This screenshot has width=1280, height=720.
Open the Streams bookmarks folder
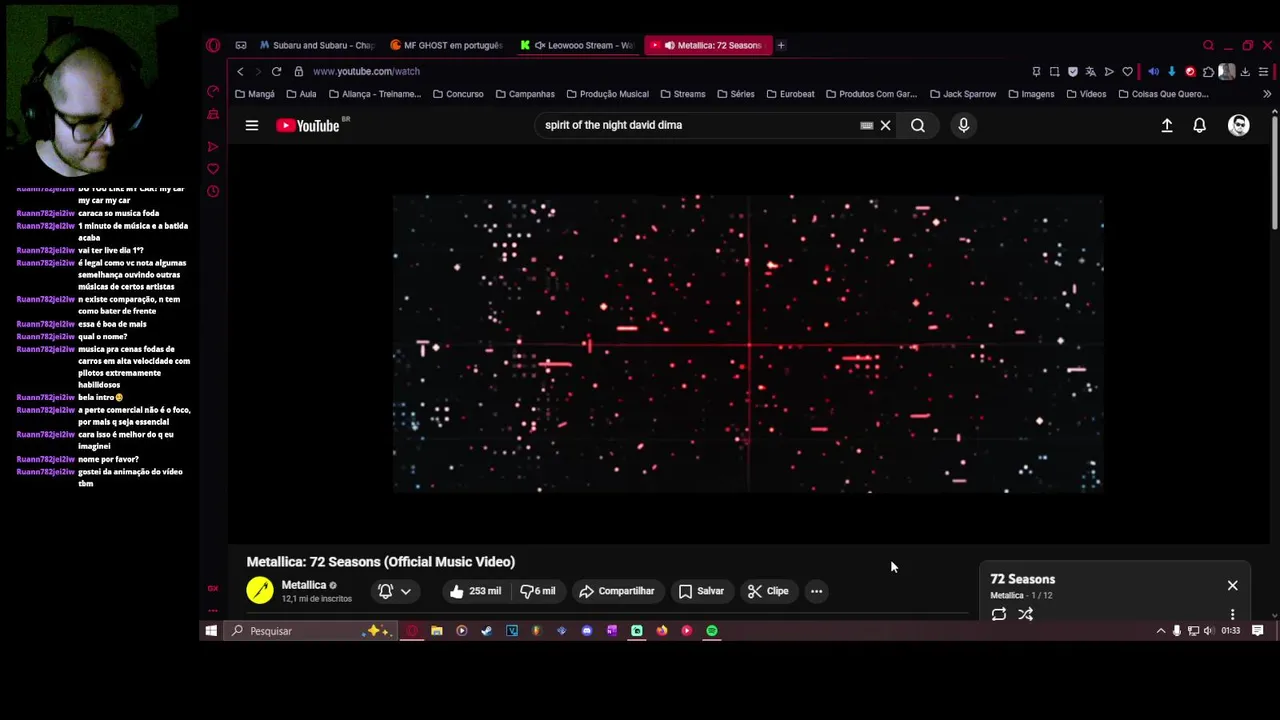tap(683, 94)
